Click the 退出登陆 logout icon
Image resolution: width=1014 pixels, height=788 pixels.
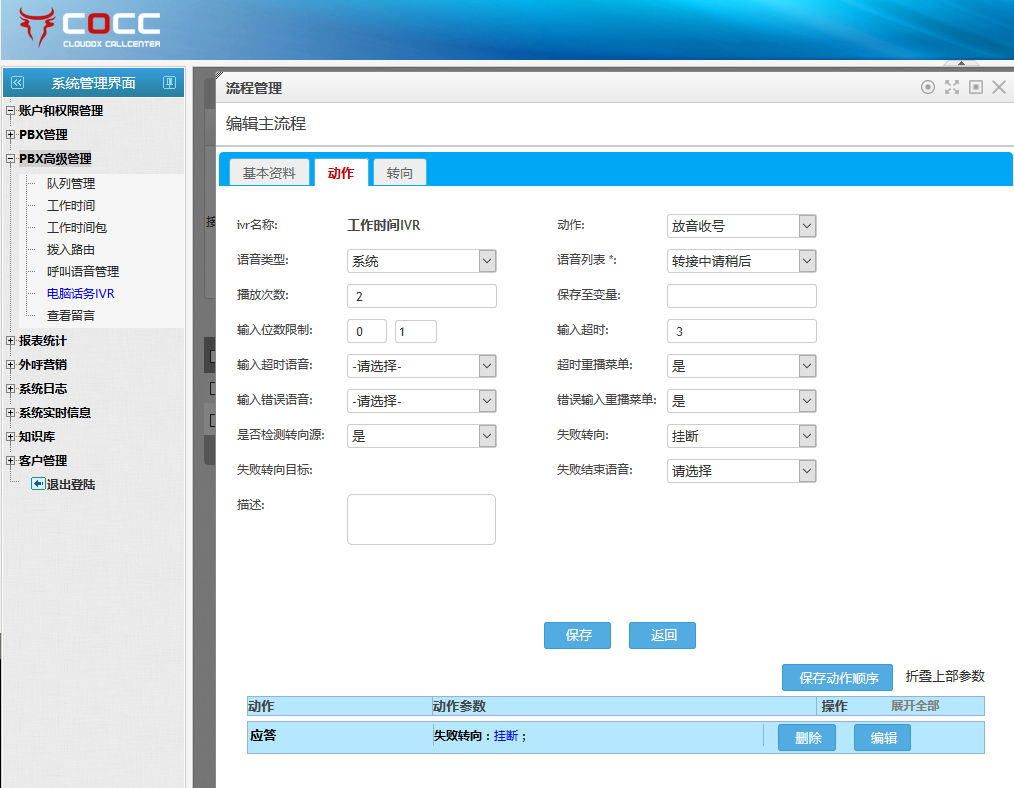[x=38, y=484]
